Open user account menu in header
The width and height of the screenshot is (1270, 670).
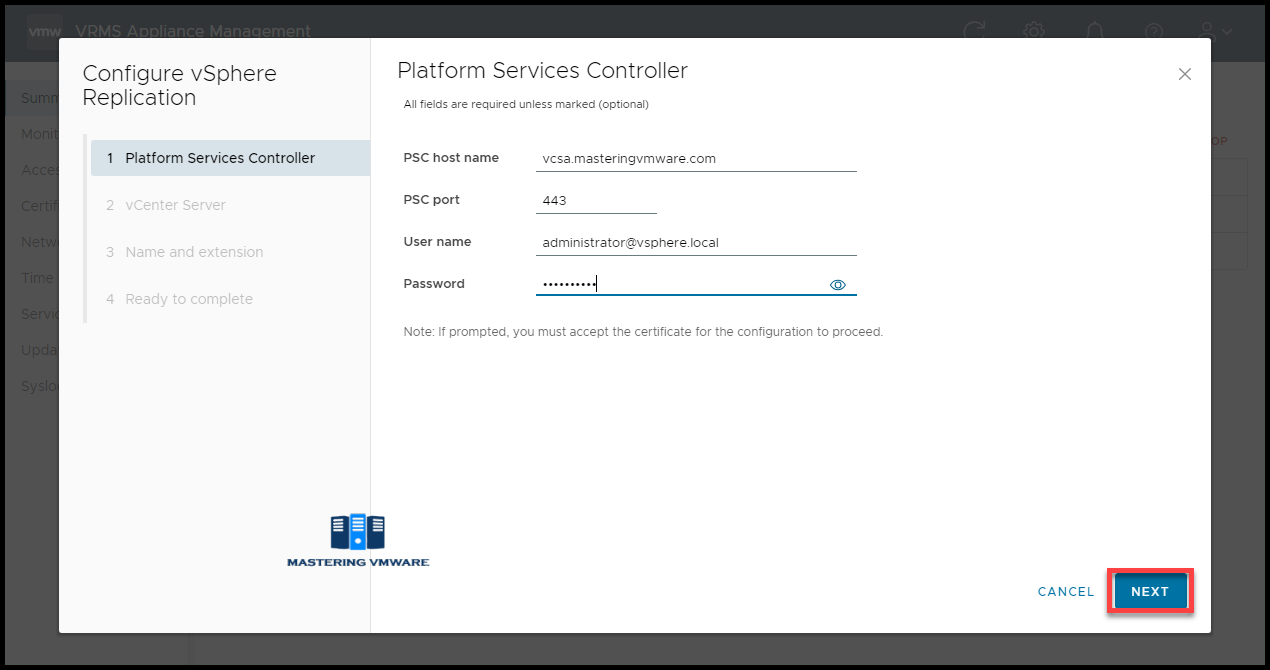(x=1216, y=31)
